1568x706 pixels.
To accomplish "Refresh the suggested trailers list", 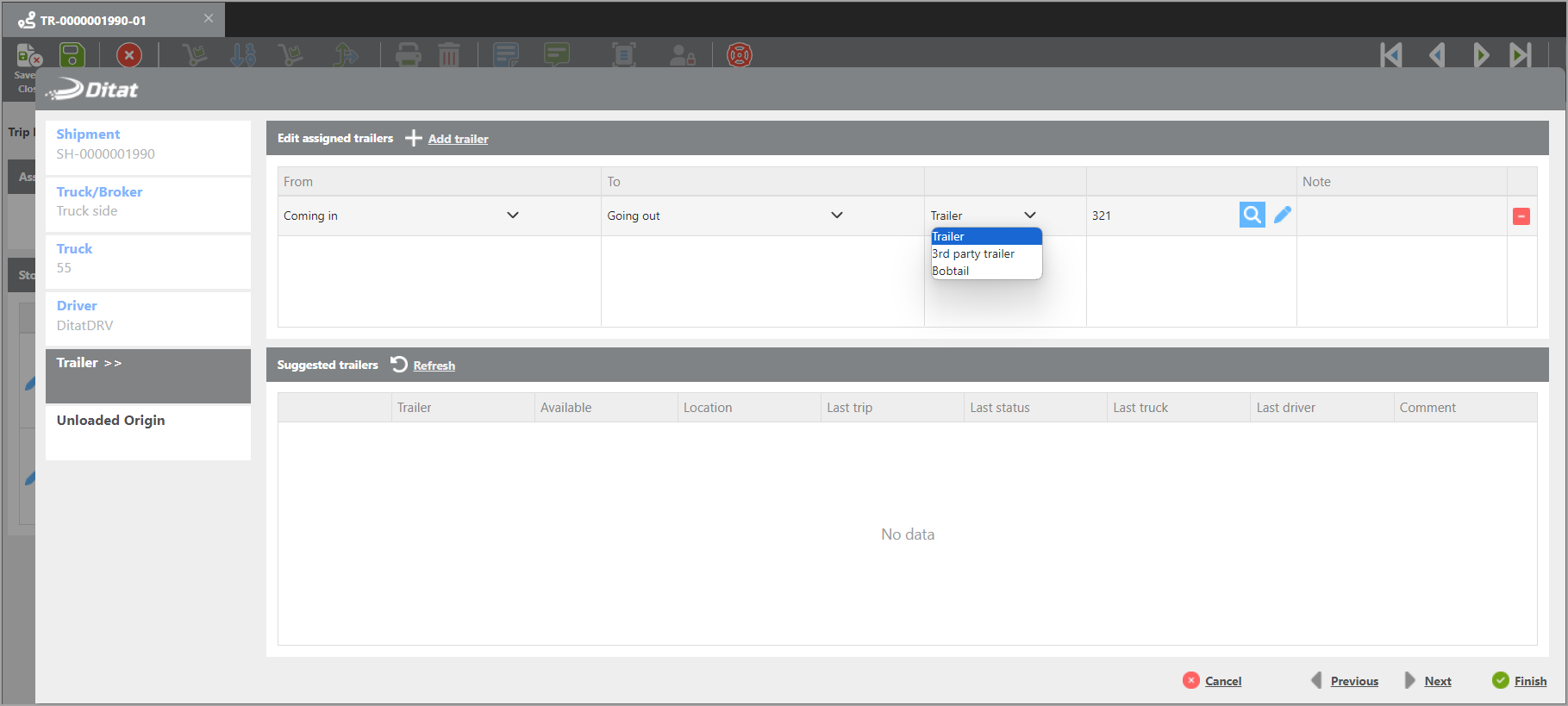I will [434, 365].
